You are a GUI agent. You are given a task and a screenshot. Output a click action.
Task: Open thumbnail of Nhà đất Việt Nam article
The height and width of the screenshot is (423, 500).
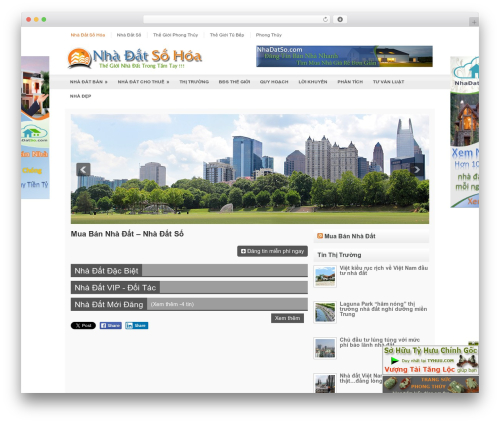325,383
